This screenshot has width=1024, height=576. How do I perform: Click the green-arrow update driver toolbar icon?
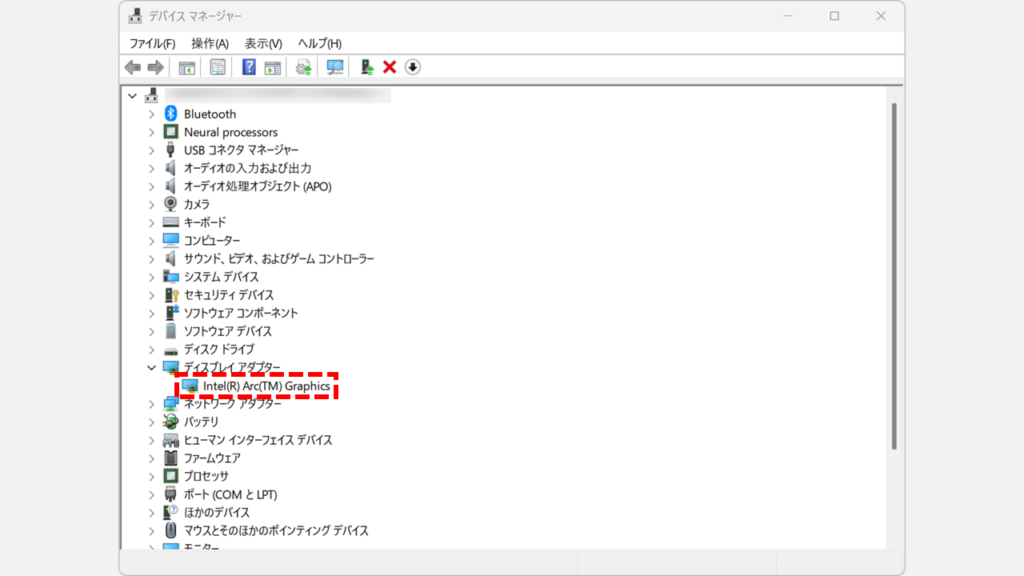[368, 67]
